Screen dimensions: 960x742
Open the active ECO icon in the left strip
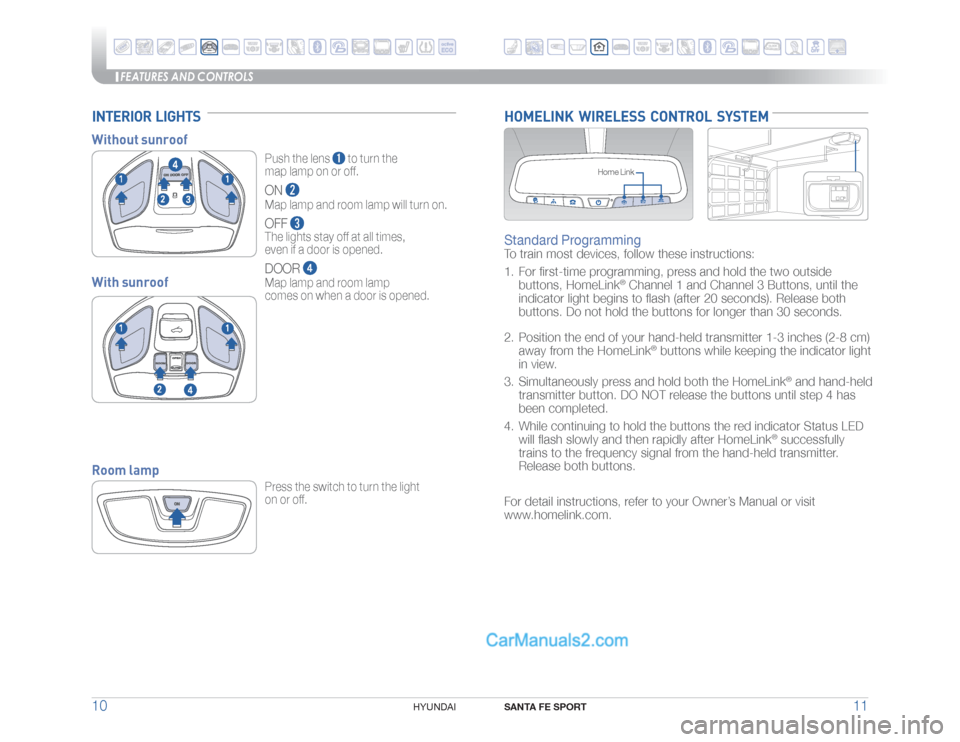[447, 47]
